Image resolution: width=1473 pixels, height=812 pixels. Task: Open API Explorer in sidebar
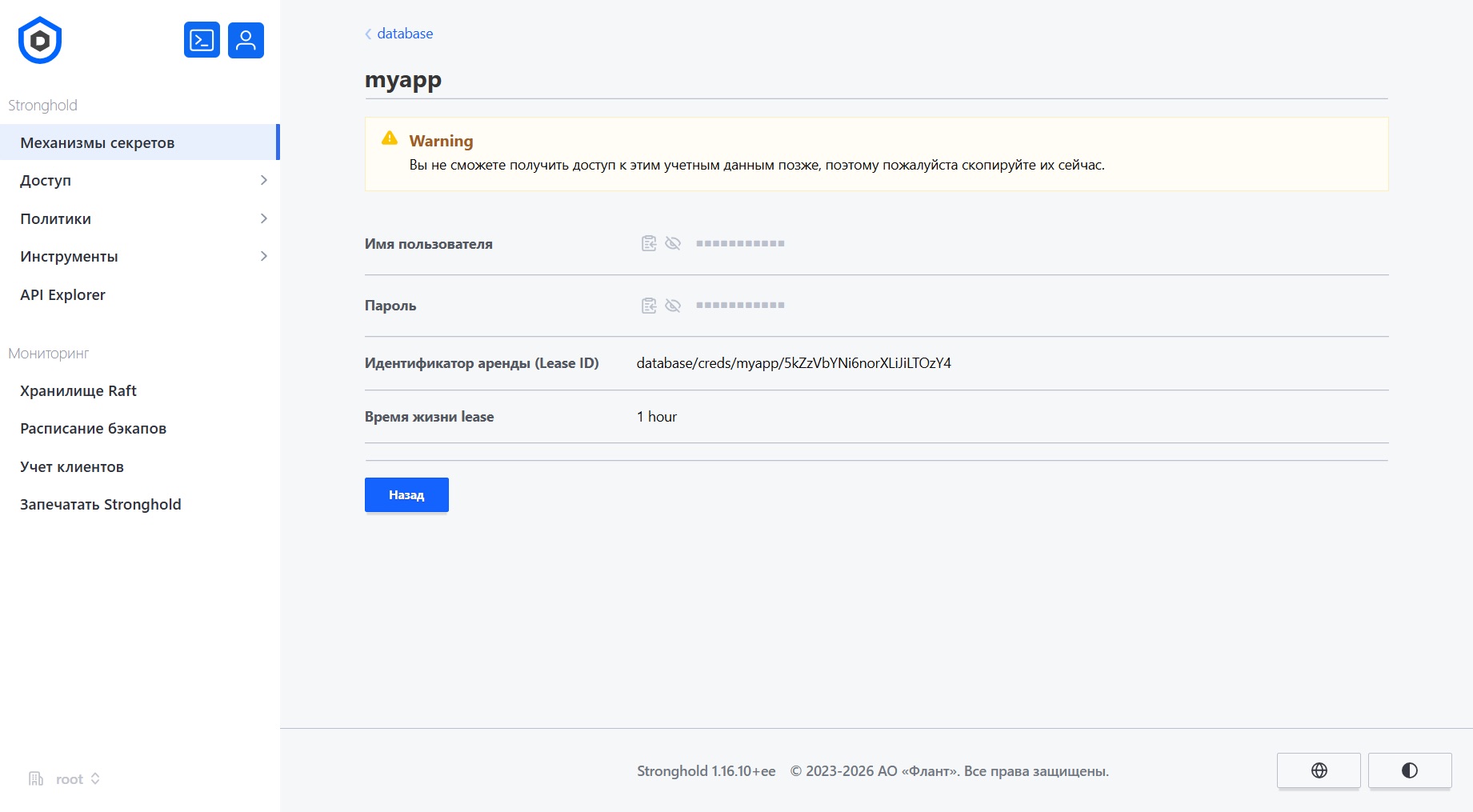click(x=63, y=295)
